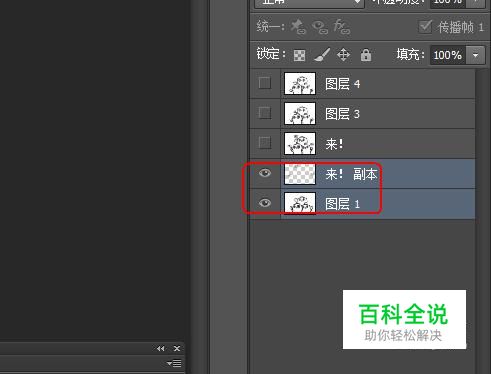Image resolution: width=491 pixels, height=374 pixels.
Task: Open the fill percentage dropdown arrow
Action: tap(476, 55)
